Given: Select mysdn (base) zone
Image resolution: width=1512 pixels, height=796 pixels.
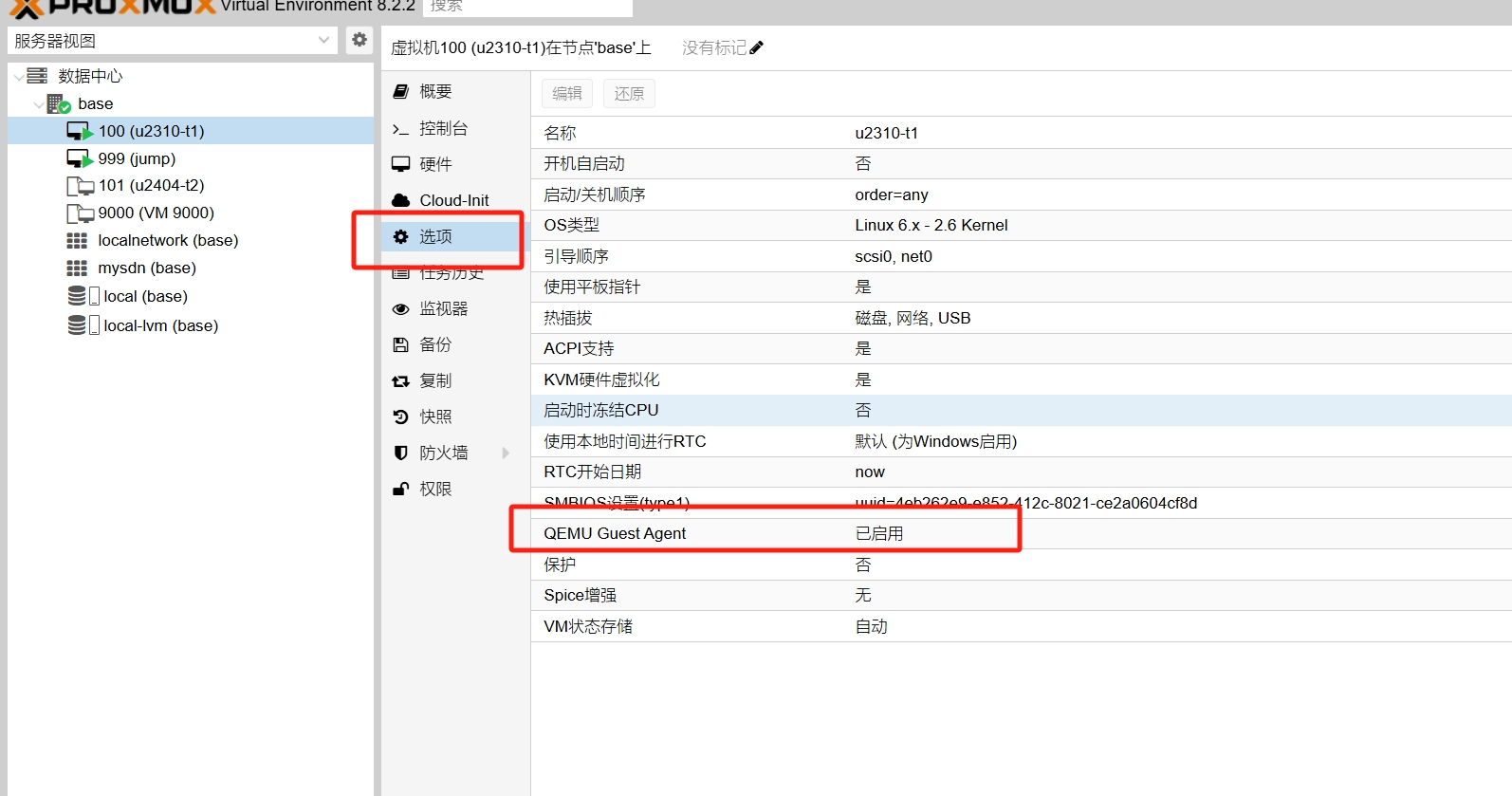Looking at the screenshot, I should [191, 268].
